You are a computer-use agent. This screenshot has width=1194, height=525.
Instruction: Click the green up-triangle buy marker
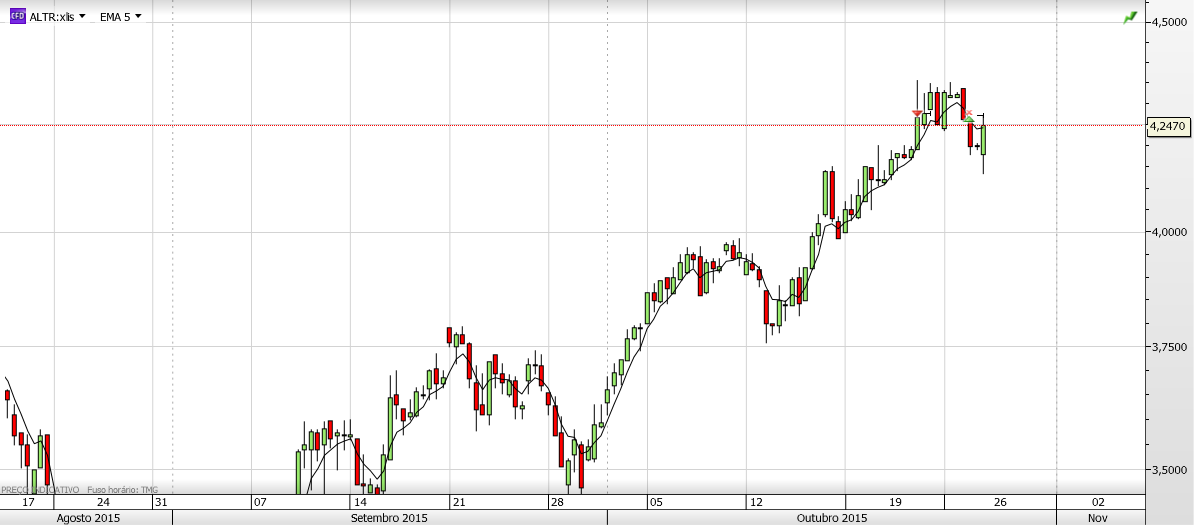tap(969, 119)
